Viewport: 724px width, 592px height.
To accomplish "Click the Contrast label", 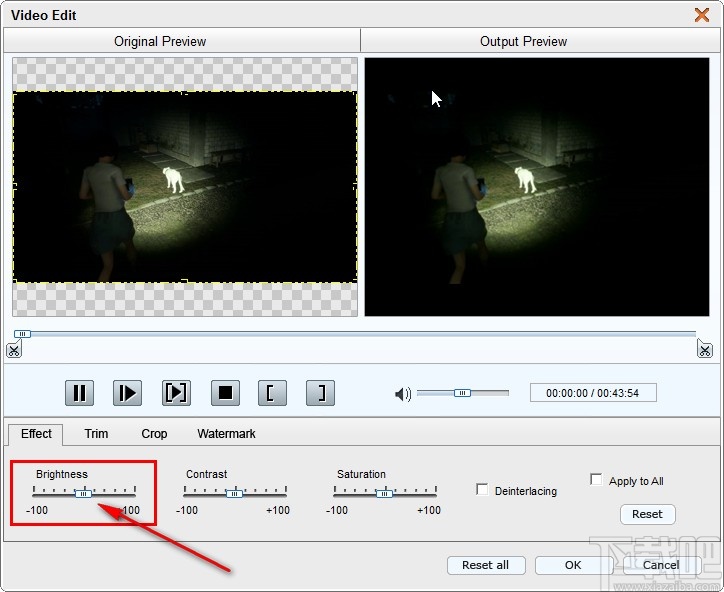I will pos(206,474).
